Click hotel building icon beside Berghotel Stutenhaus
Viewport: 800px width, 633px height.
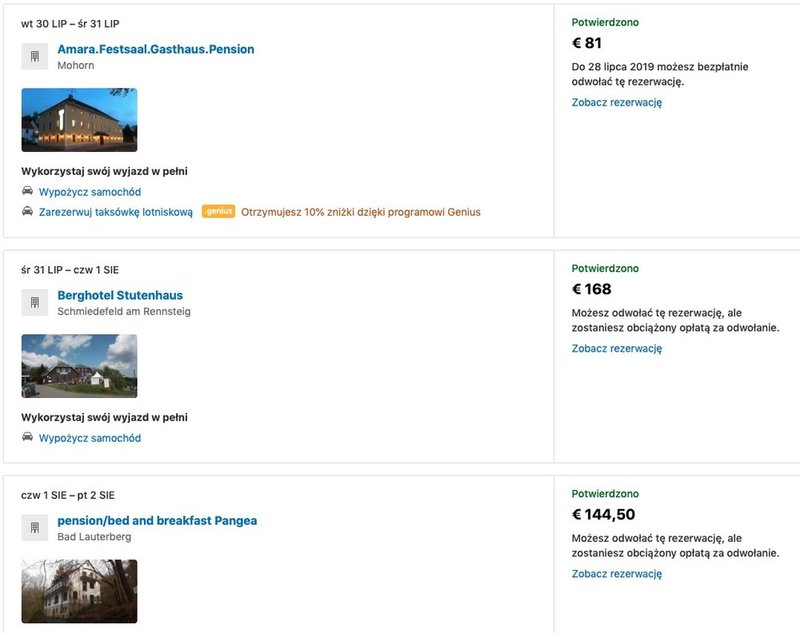(35, 302)
